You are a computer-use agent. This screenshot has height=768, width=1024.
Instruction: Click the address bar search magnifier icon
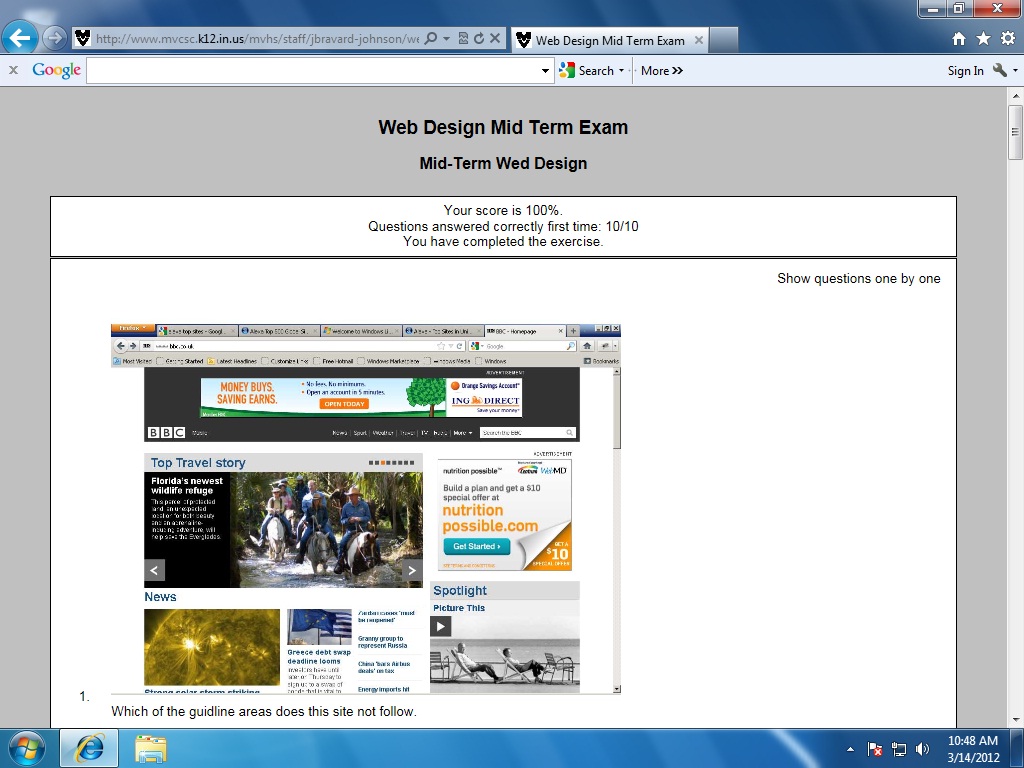click(x=431, y=39)
